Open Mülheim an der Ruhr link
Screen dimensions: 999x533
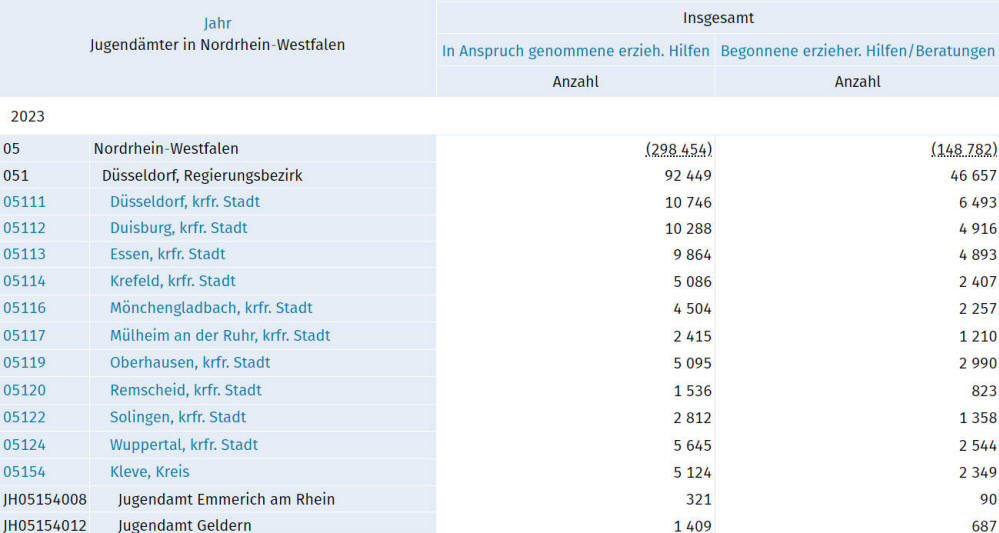[220, 336]
